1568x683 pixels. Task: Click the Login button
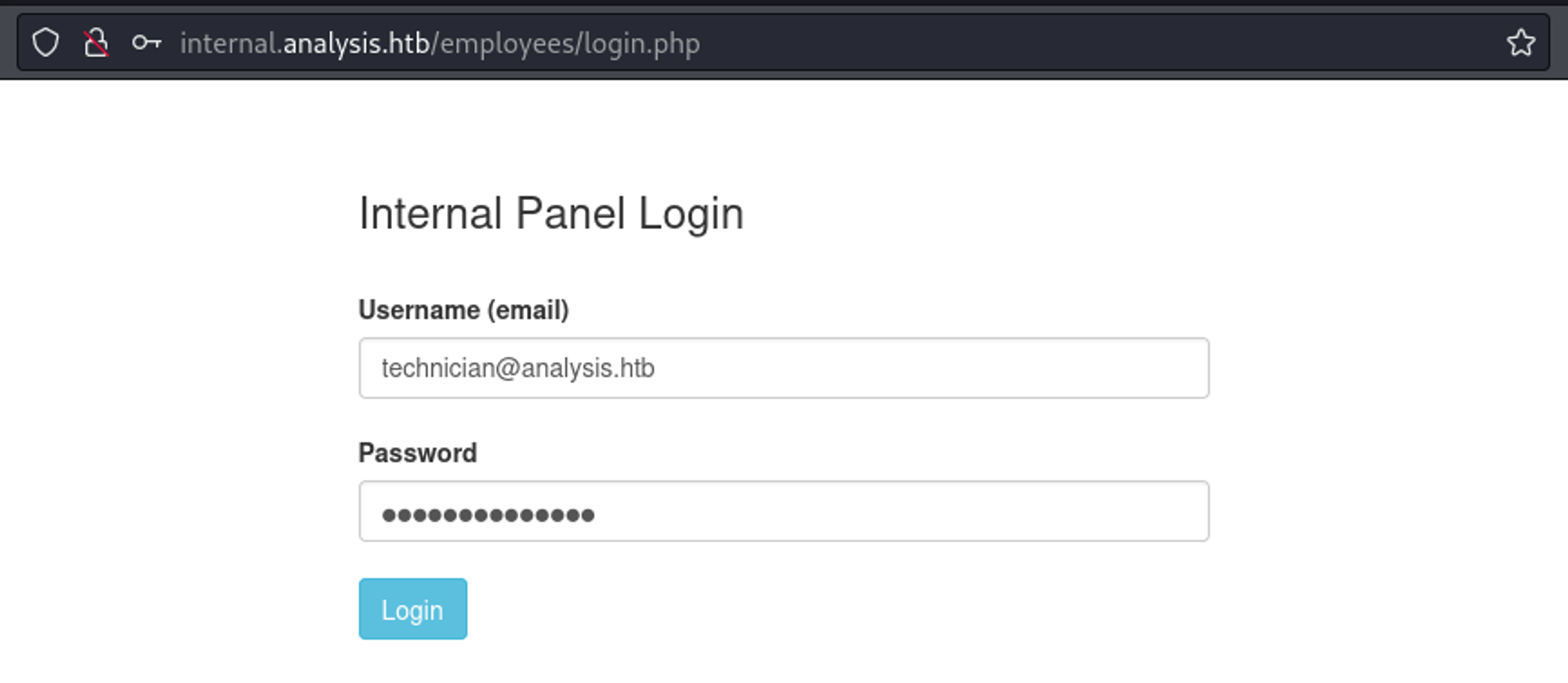(412, 609)
